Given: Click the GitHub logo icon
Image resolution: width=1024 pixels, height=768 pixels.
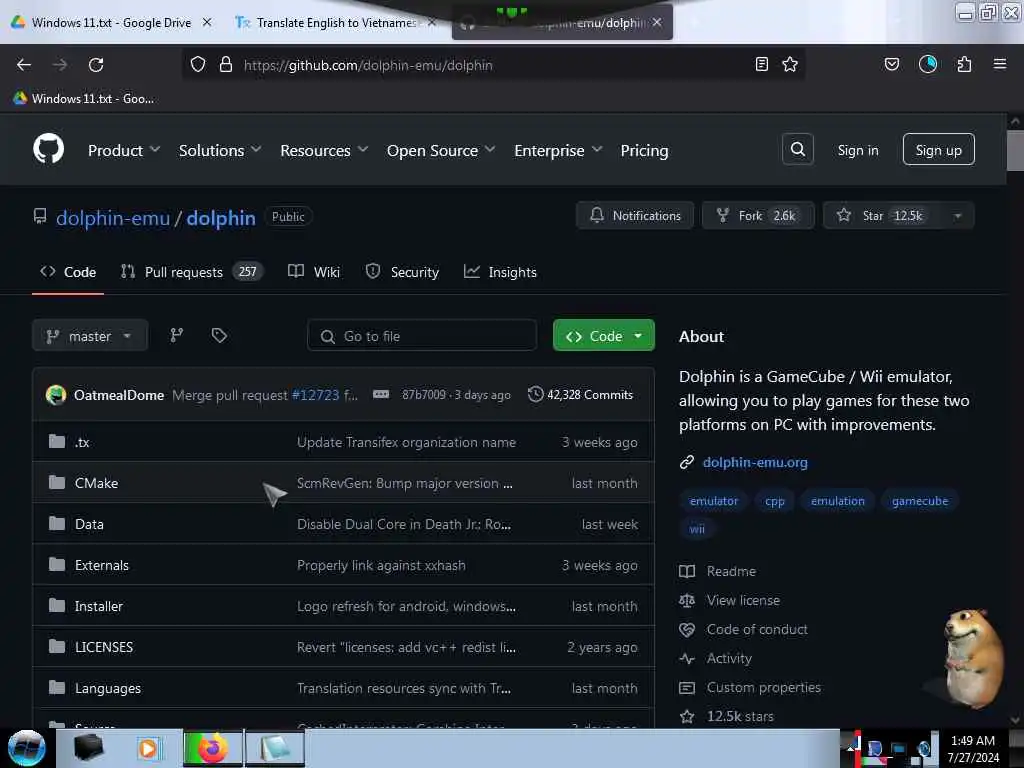Looking at the screenshot, I should (x=48, y=149).
